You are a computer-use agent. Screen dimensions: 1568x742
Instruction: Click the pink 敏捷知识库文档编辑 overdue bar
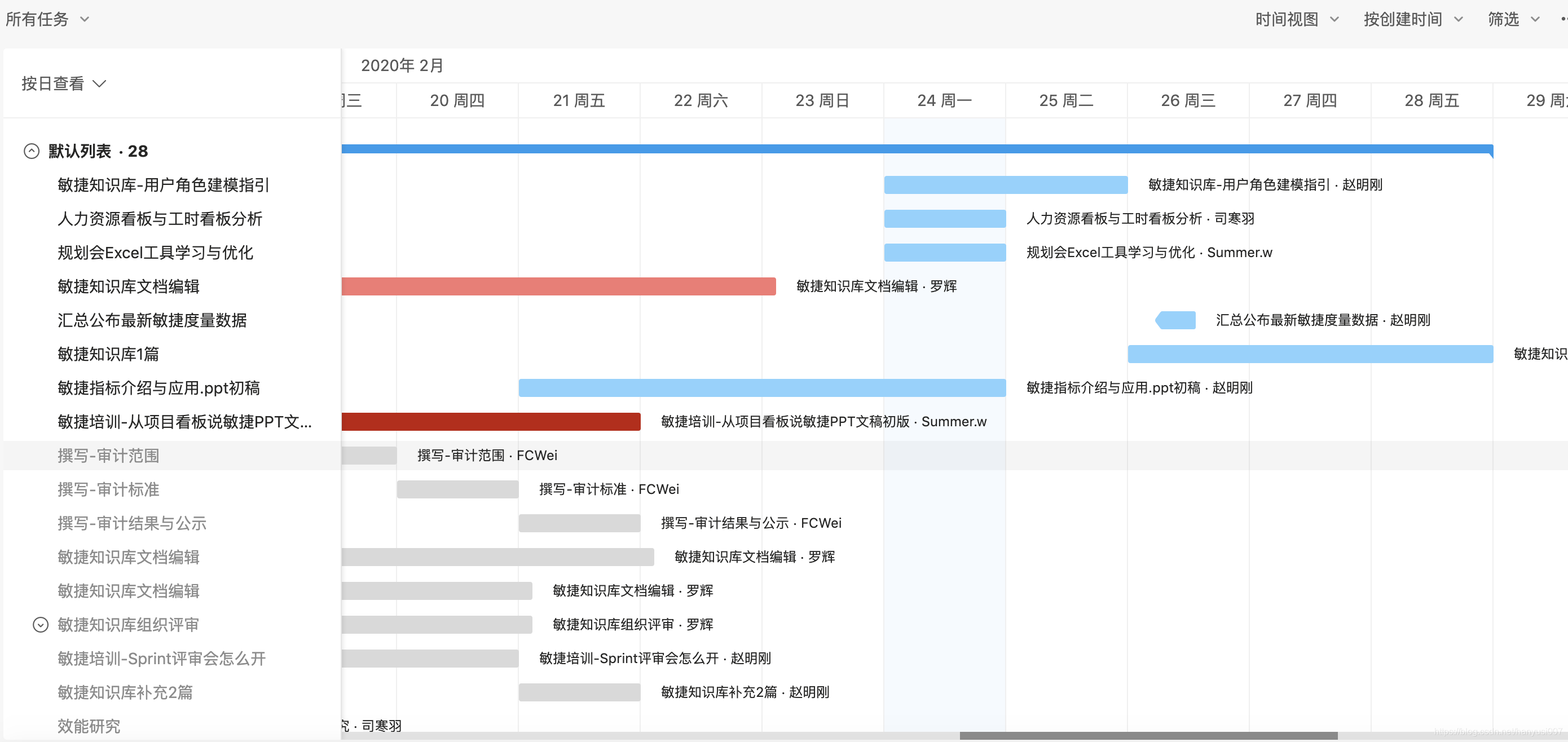[558, 286]
